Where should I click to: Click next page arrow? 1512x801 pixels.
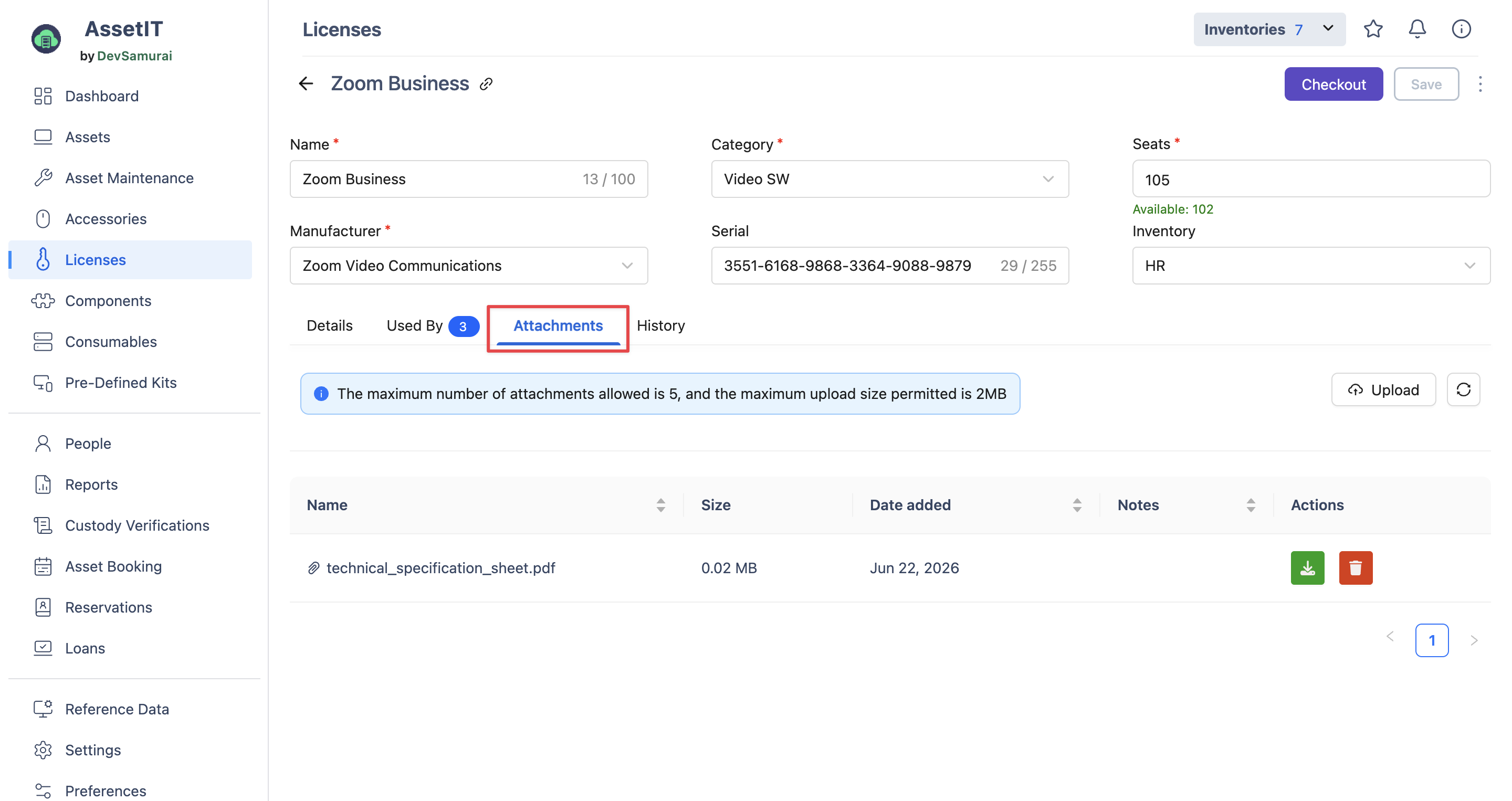click(x=1473, y=640)
